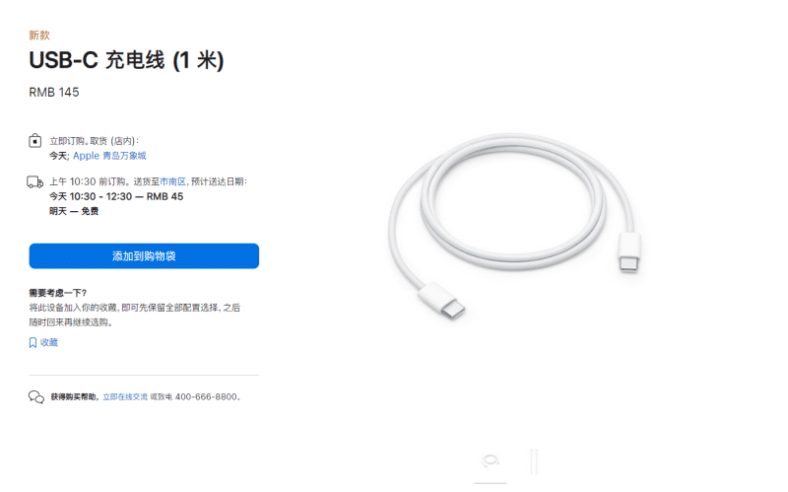Image resolution: width=788 pixels, height=492 pixels.
Task: Click the 今天 10:30 - 12:30 delivery option
Action: (x=116, y=196)
